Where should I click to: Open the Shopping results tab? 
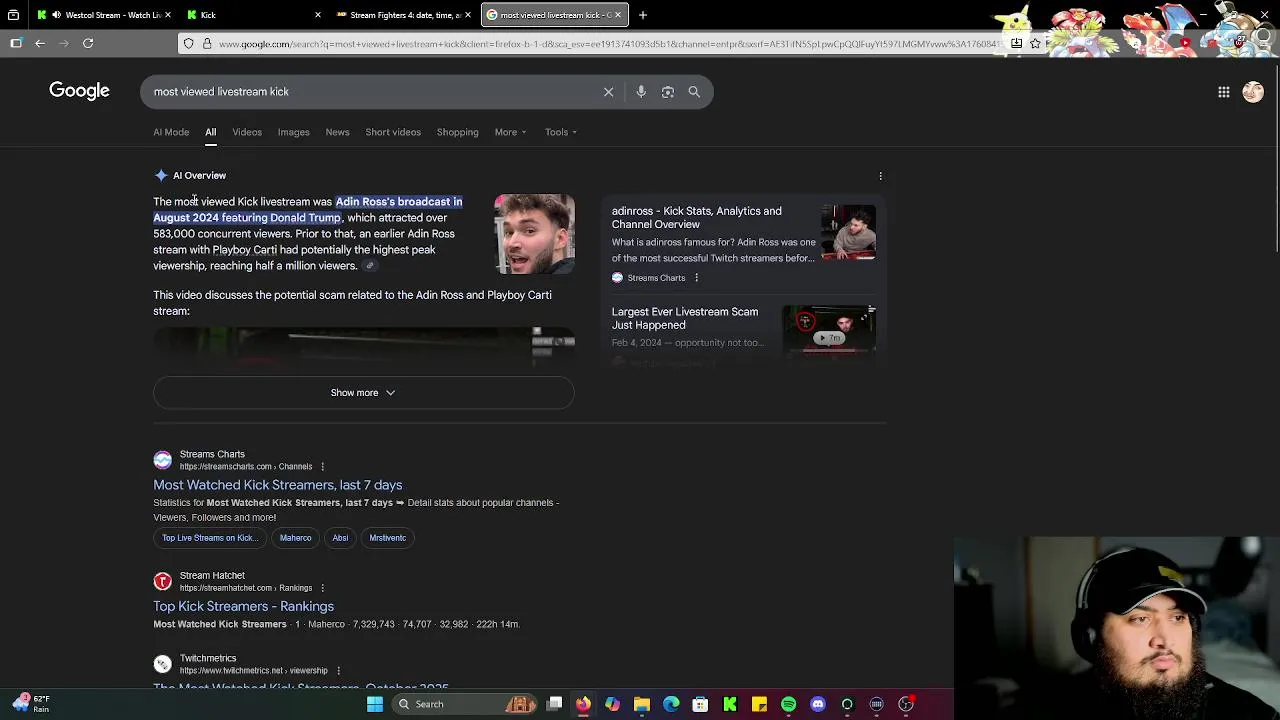457,132
